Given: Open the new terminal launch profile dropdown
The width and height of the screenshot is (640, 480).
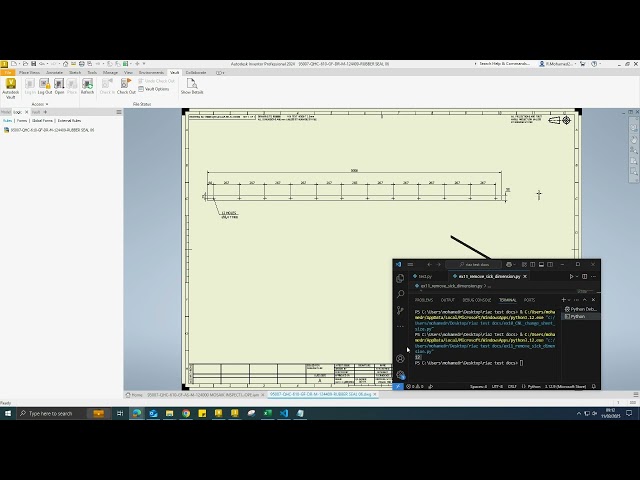Looking at the screenshot, I should click(x=569, y=300).
